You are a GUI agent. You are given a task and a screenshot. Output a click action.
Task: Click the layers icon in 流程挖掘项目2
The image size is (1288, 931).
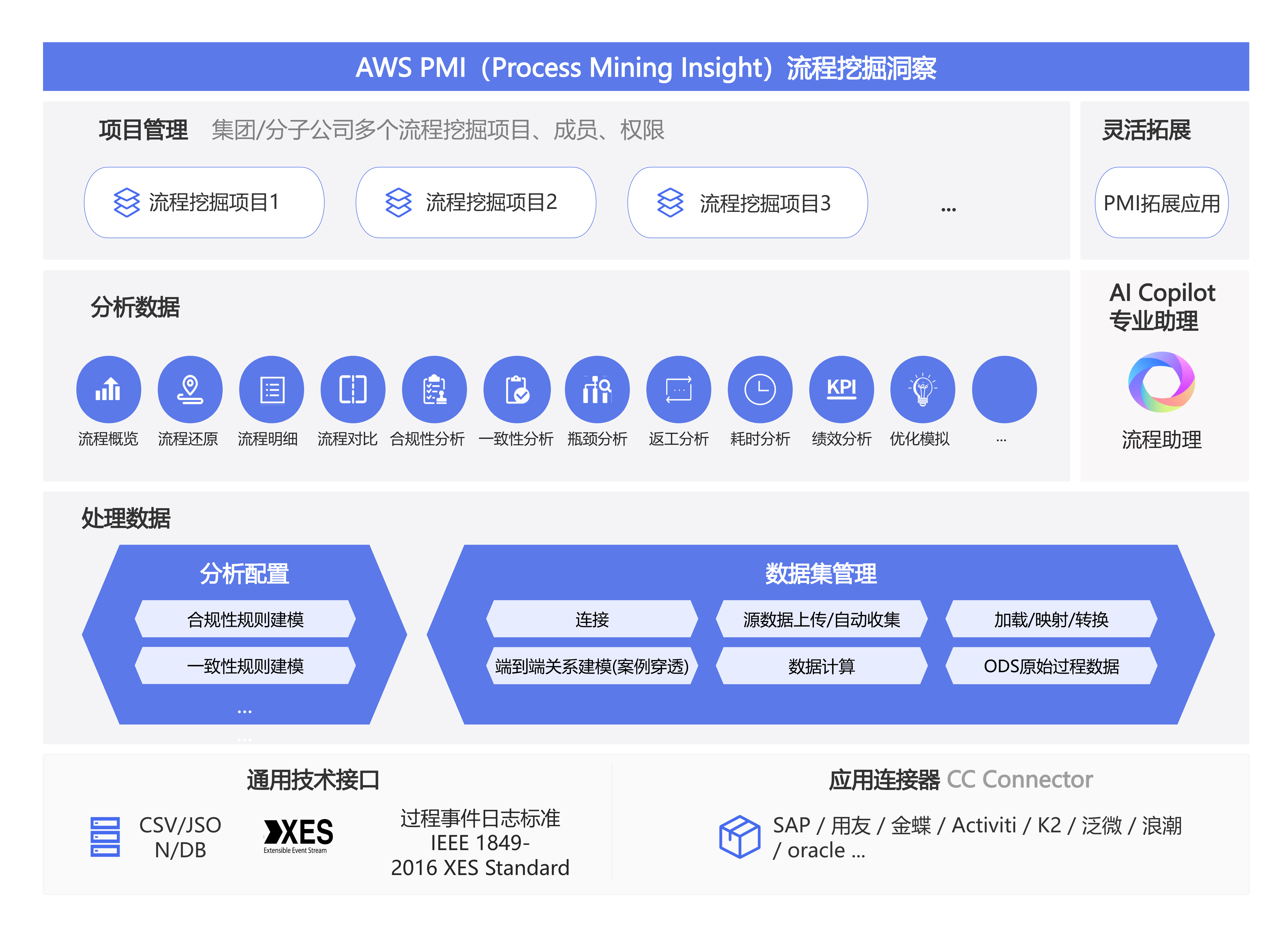point(398,203)
